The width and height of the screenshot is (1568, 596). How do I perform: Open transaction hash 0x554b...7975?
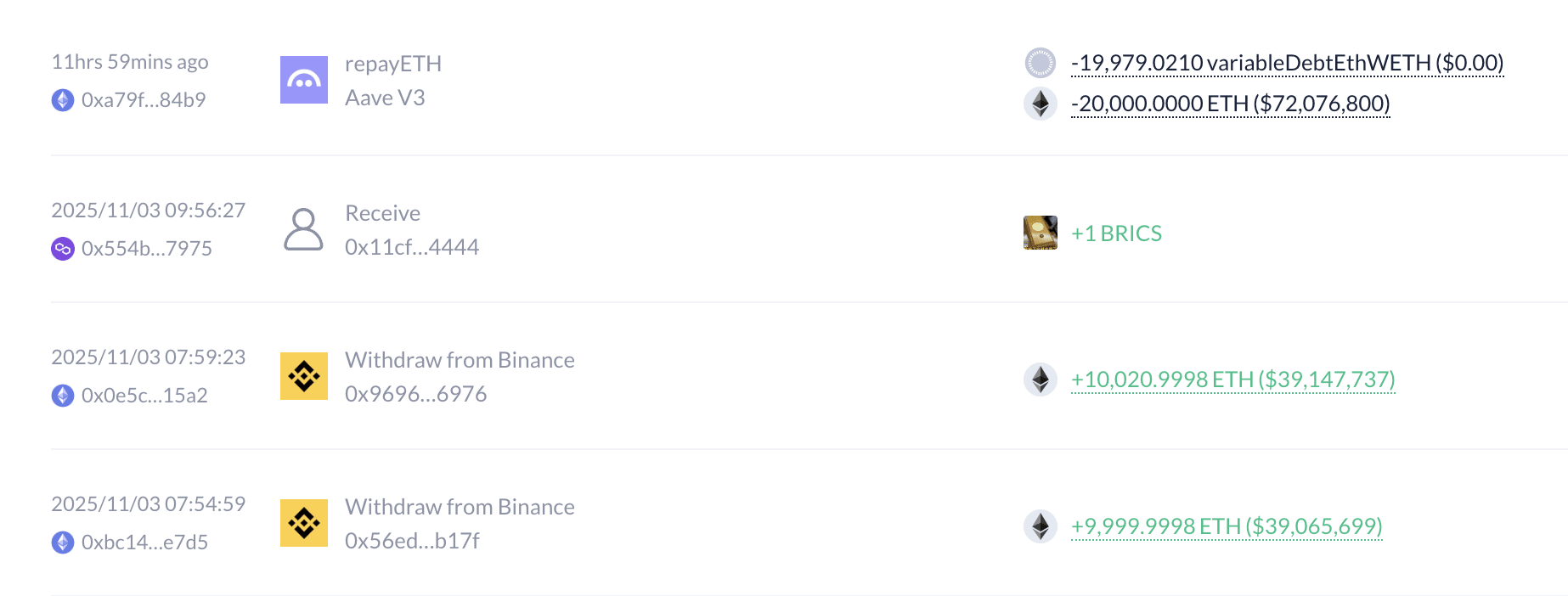pos(147,249)
